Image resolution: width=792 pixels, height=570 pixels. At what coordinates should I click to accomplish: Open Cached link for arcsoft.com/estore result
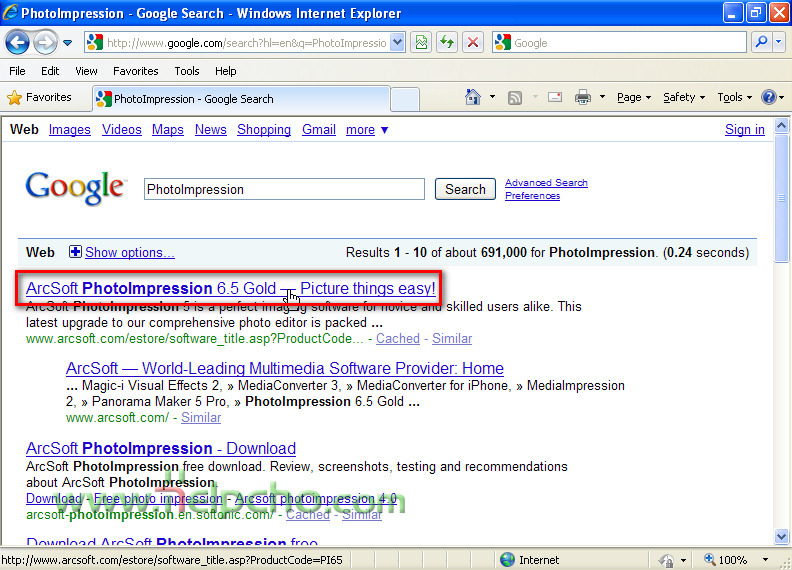click(x=398, y=339)
